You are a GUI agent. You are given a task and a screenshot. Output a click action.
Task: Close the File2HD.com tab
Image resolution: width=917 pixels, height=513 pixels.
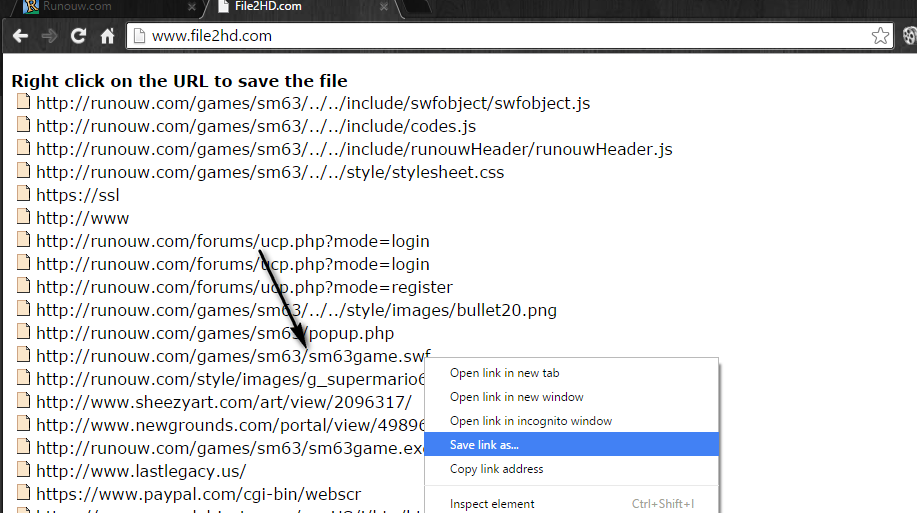[384, 7]
